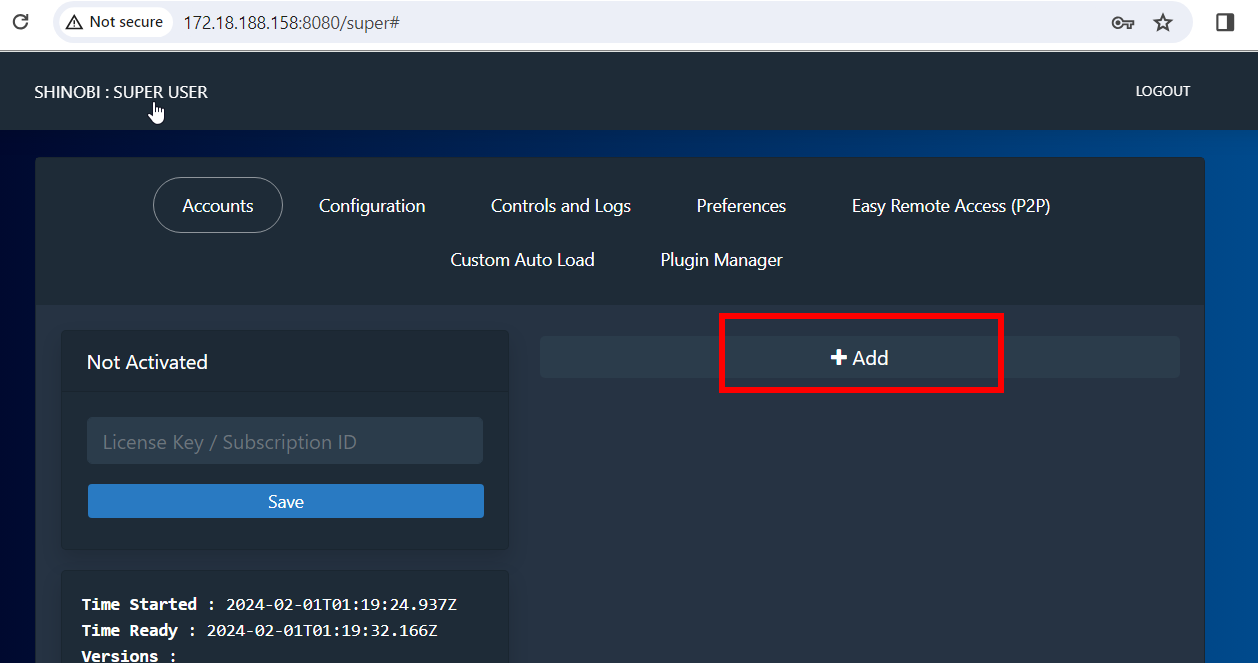Focus the License Key / Subscription ID field
1258x663 pixels.
point(285,442)
